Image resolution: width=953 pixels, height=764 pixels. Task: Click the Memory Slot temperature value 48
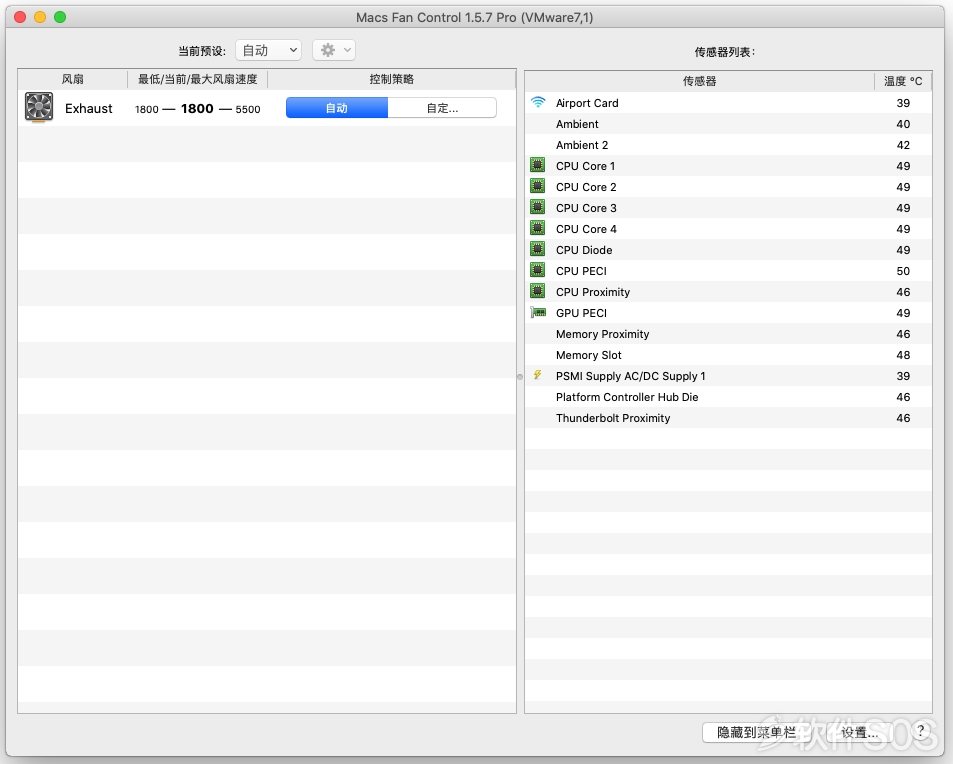coord(903,355)
